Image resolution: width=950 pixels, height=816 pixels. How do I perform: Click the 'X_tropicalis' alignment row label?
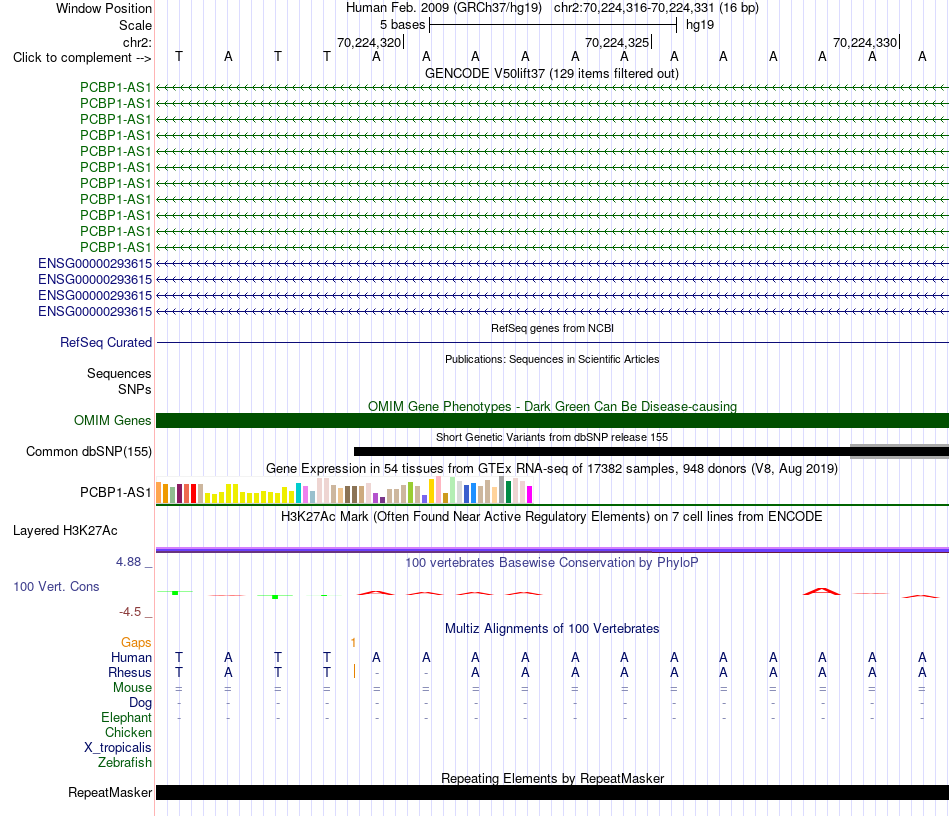(118, 748)
